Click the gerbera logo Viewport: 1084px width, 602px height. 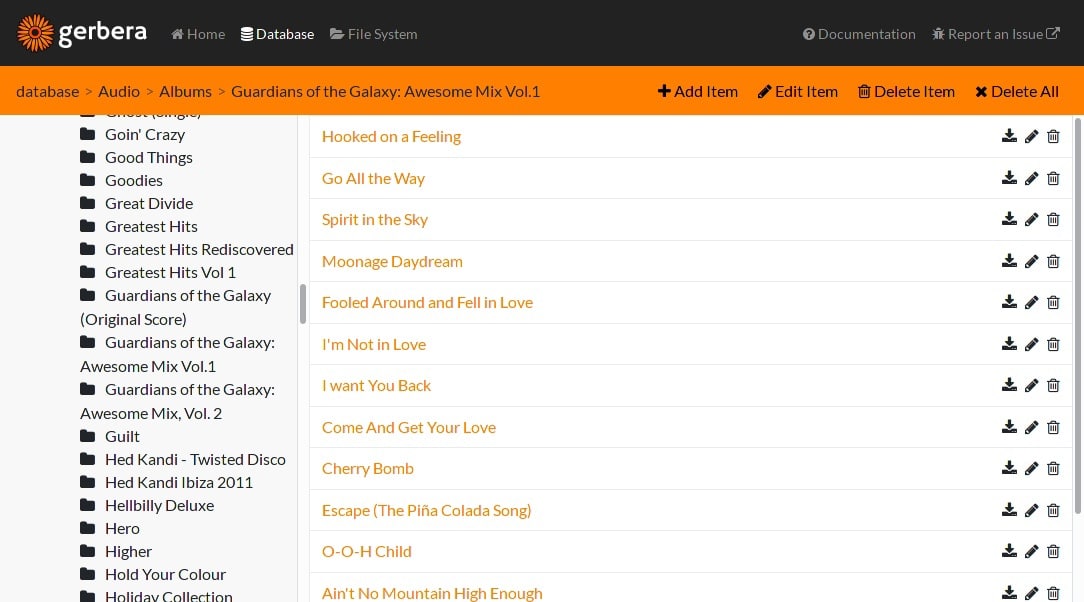pos(82,32)
